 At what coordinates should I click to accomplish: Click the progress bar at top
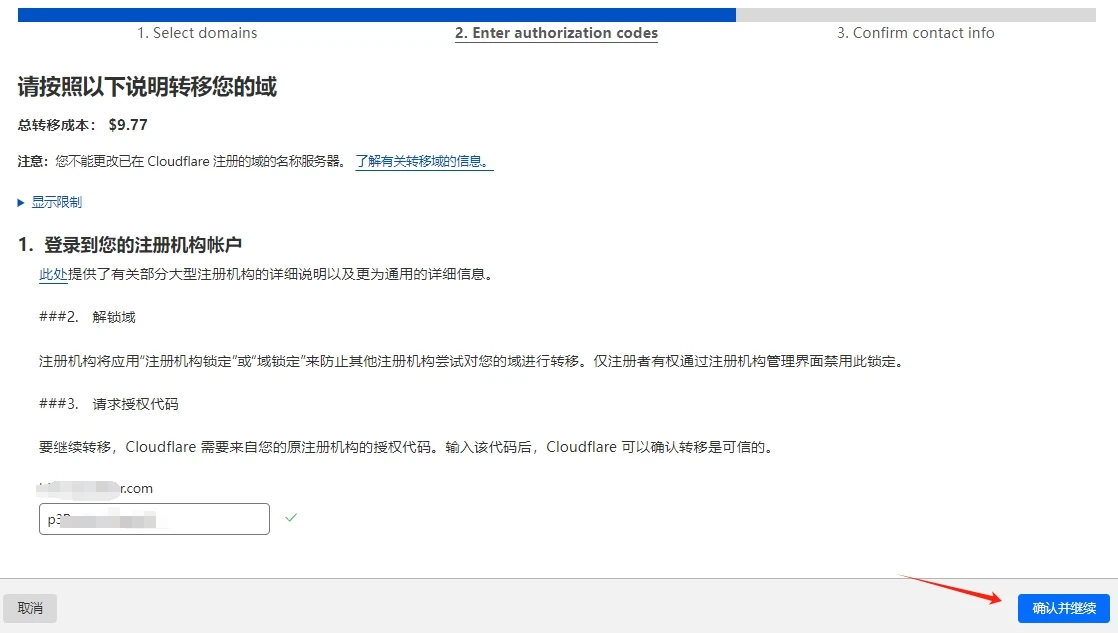pos(557,15)
